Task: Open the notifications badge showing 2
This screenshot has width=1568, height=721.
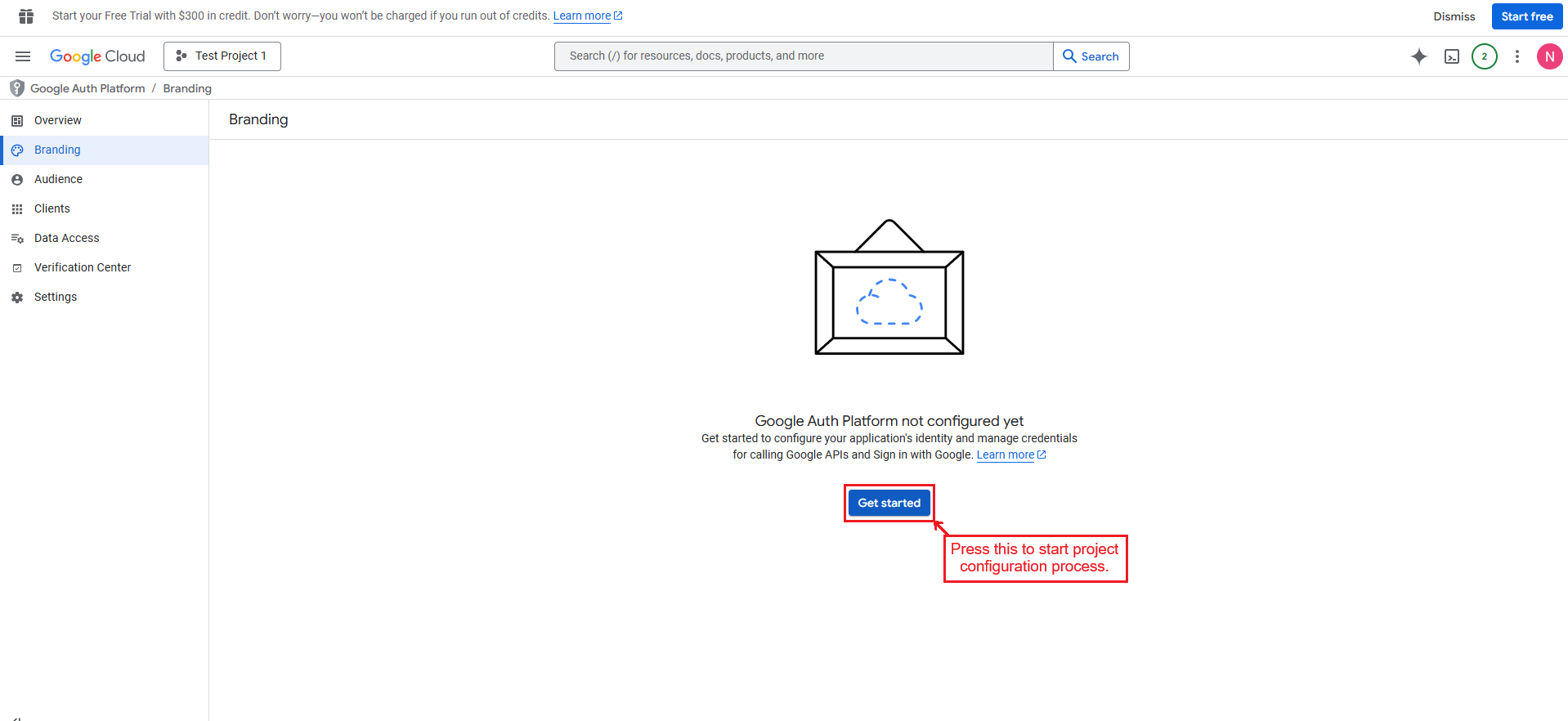Action: (1484, 56)
